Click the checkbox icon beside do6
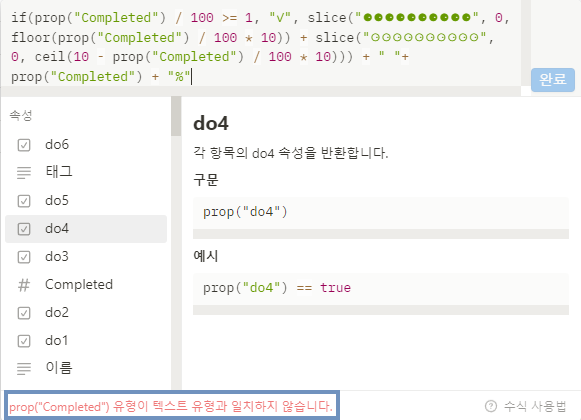The image size is (581, 420). (x=24, y=145)
